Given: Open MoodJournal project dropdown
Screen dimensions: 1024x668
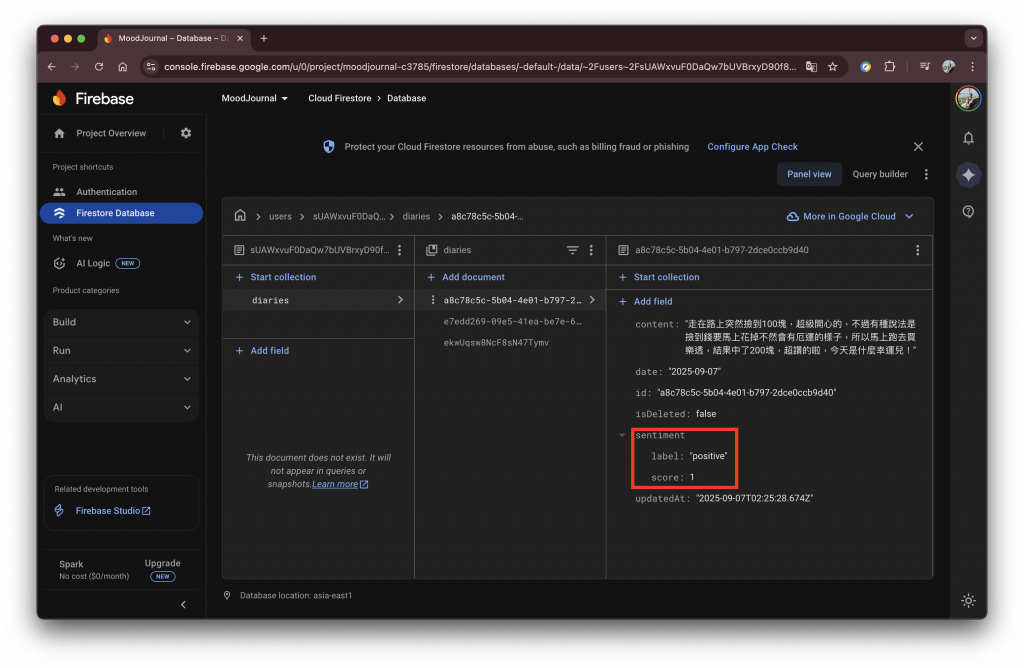Looking at the screenshot, I should click(x=255, y=99).
